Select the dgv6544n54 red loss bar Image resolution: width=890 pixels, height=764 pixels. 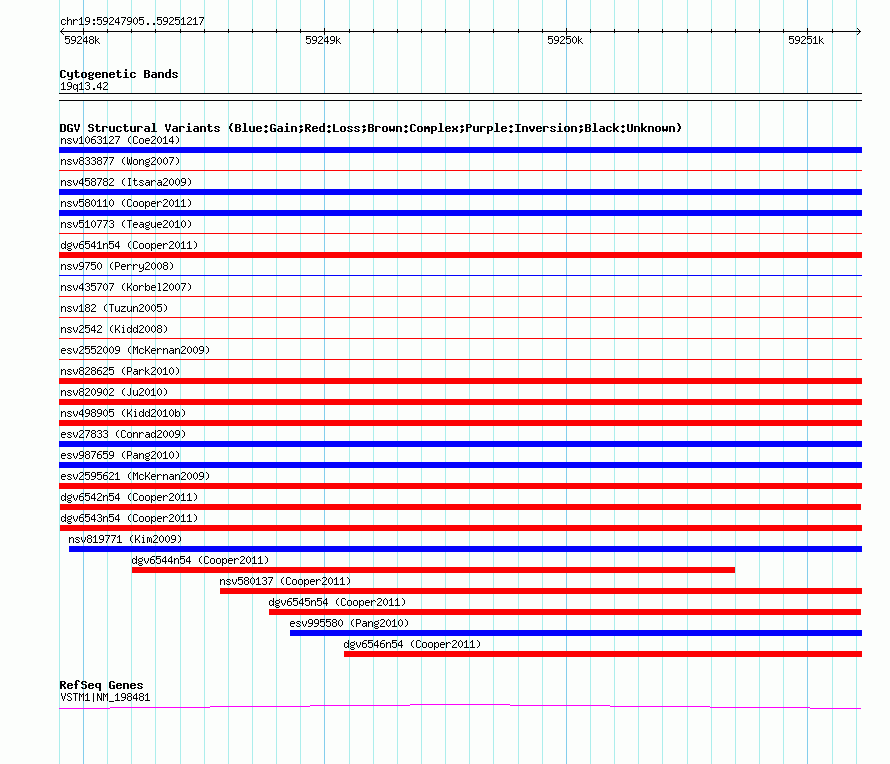pyautogui.click(x=433, y=570)
